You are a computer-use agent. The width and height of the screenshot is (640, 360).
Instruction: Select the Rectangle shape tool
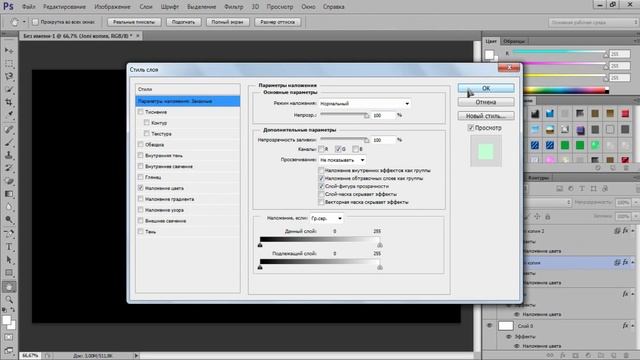[x=9, y=272]
